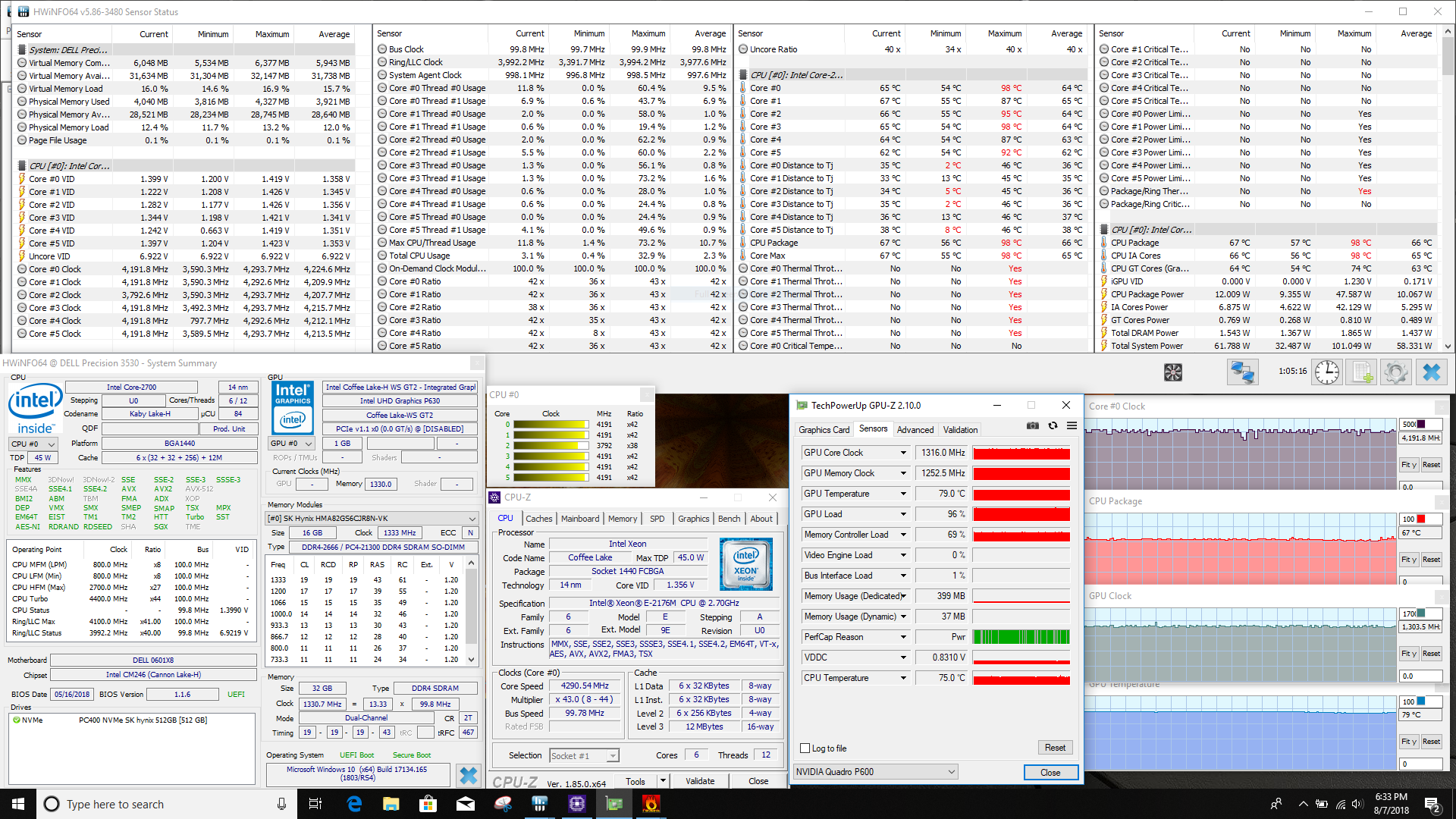Switch to CPU-Z Bench tab
Screen dimensions: 1456x819
click(x=729, y=519)
